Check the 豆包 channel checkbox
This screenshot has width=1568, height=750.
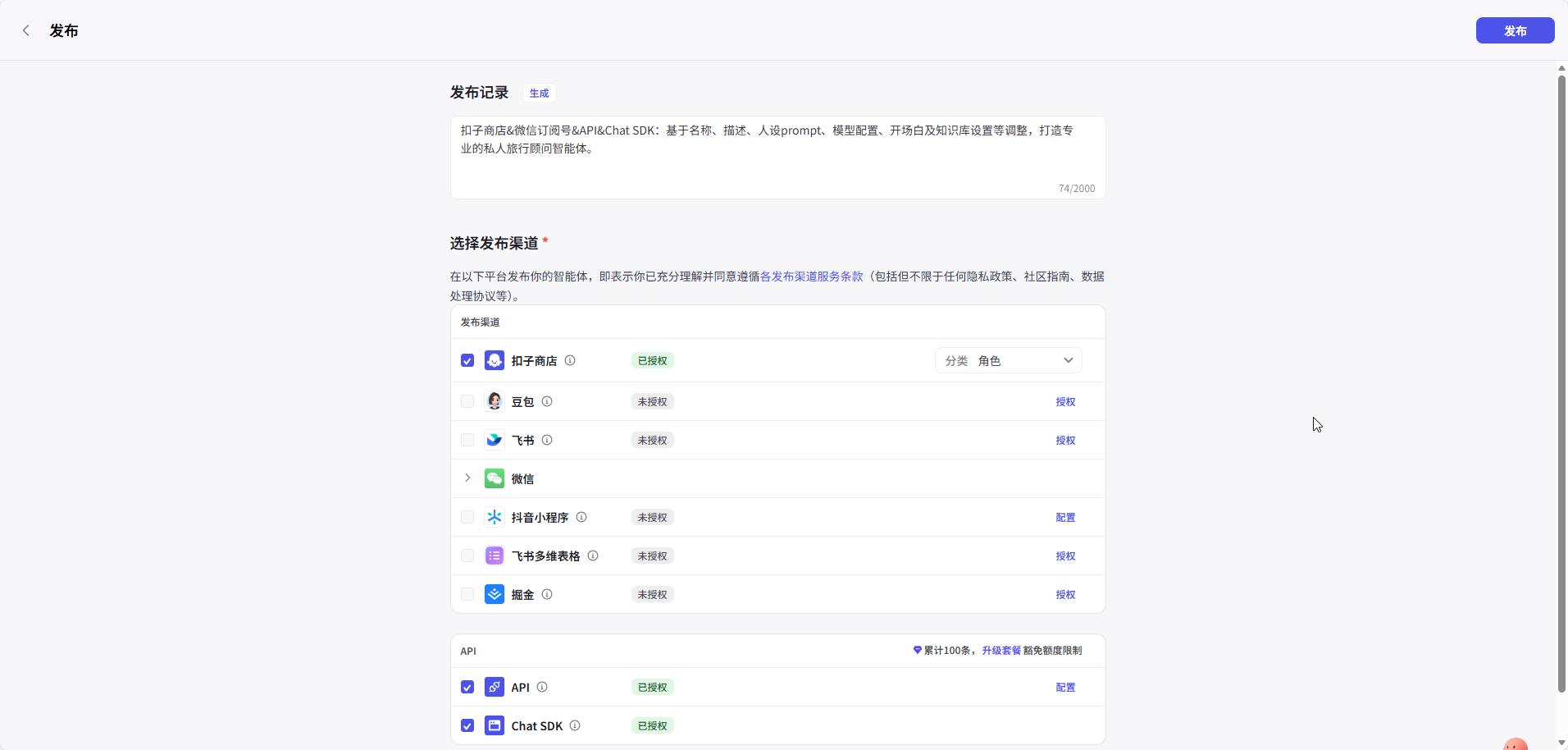pyautogui.click(x=467, y=401)
